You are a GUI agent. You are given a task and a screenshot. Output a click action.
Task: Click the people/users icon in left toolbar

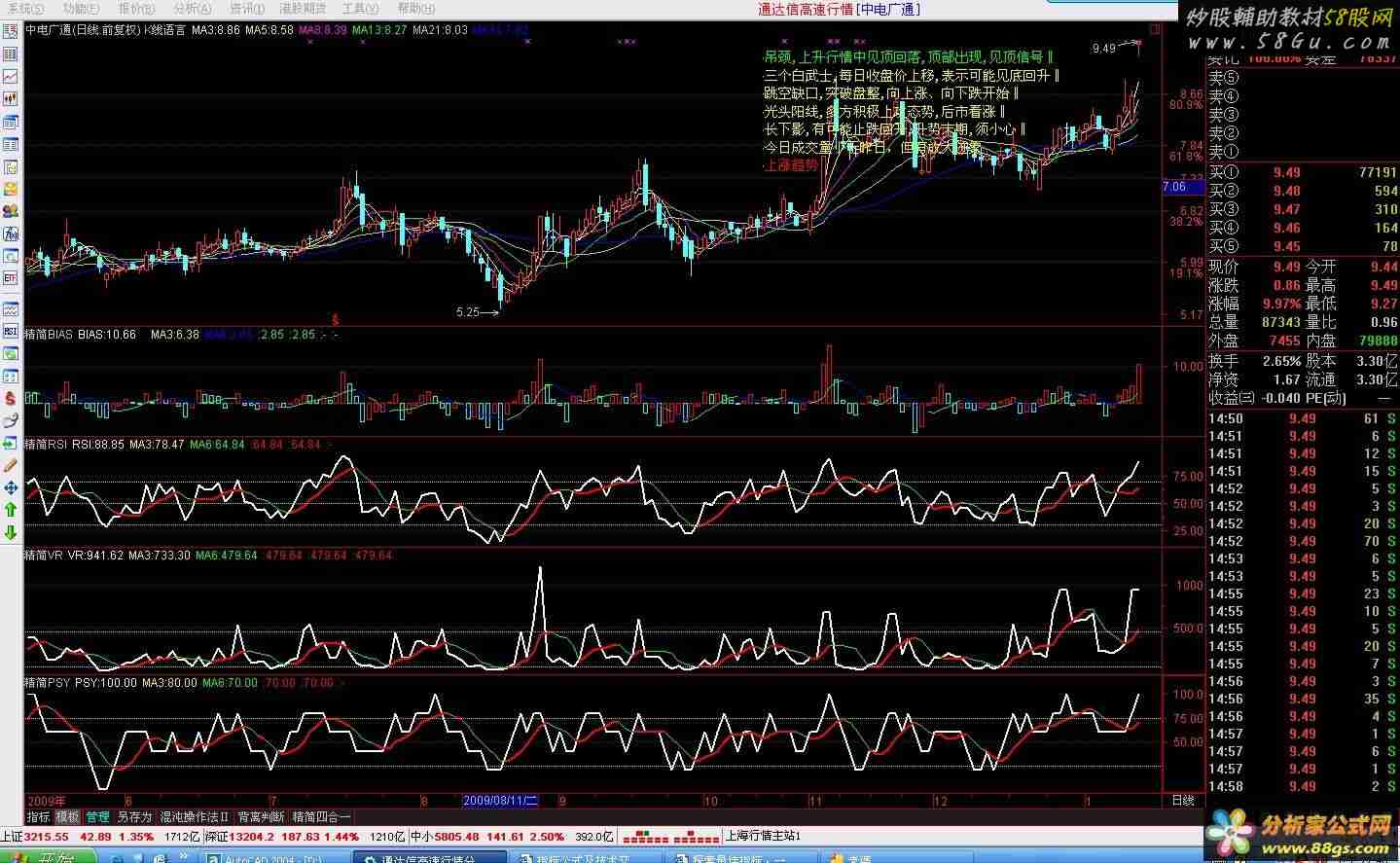[x=11, y=211]
